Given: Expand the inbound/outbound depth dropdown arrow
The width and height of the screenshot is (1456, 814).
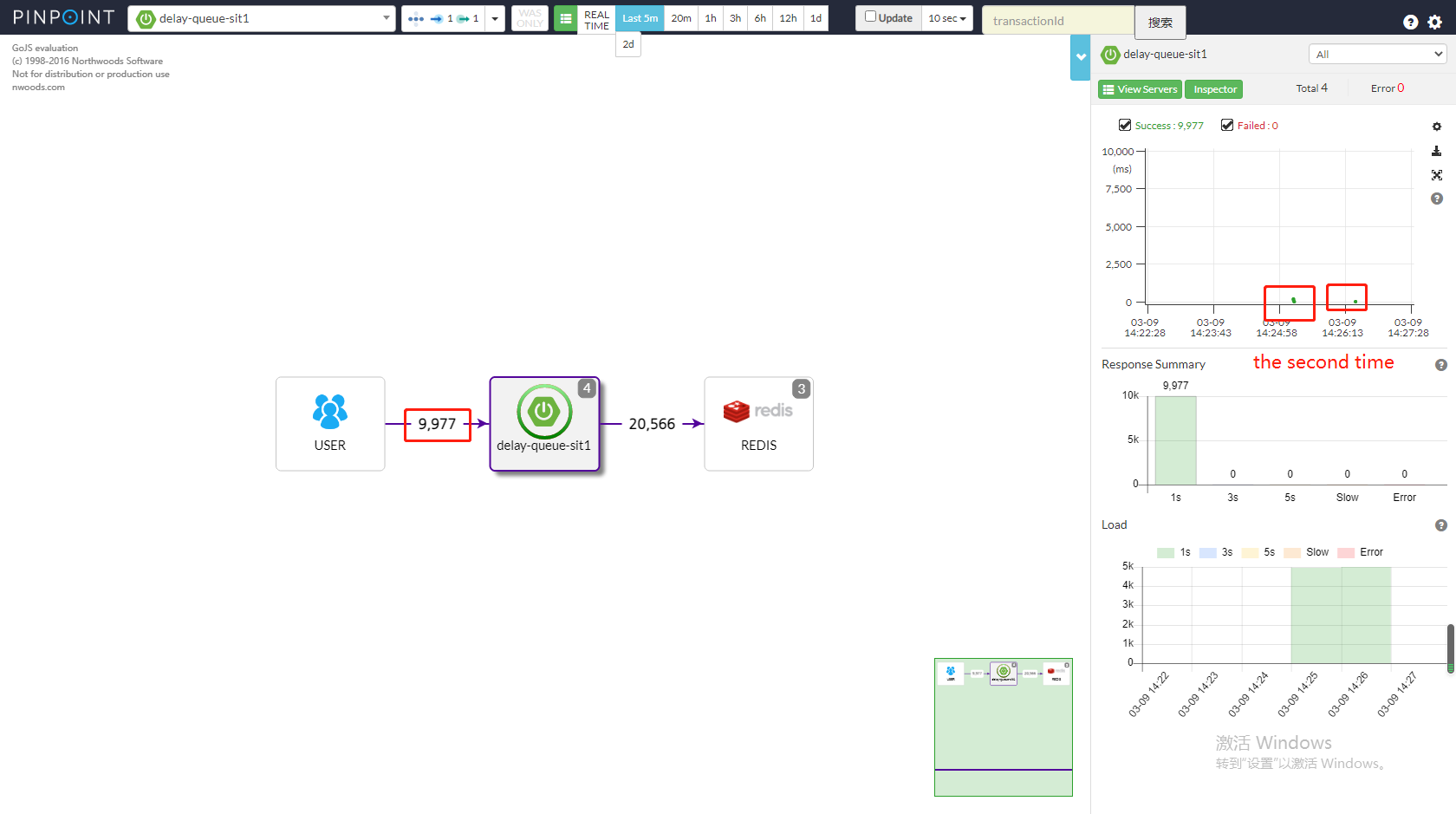Looking at the screenshot, I should click(x=495, y=18).
